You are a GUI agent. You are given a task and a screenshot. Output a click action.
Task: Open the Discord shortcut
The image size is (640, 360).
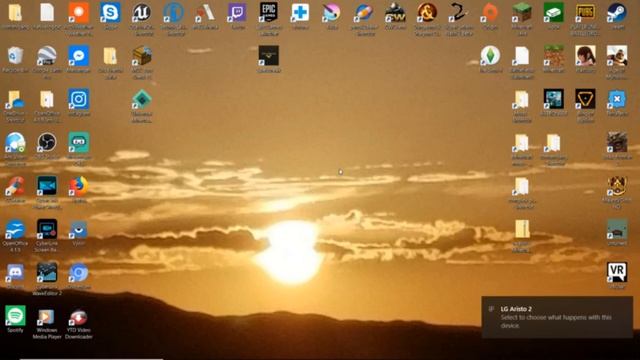[x=15, y=272]
